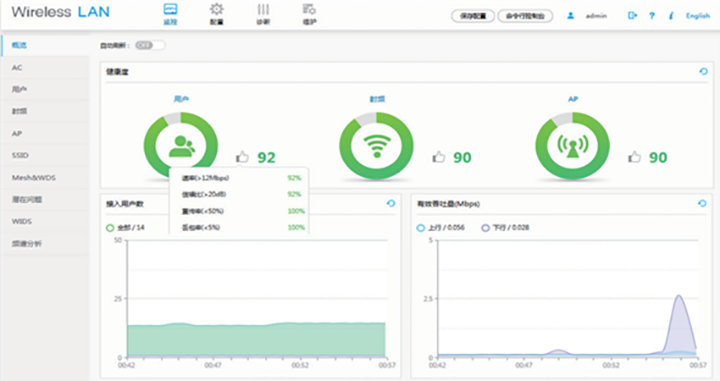Open help via the question mark icon

coord(652,16)
